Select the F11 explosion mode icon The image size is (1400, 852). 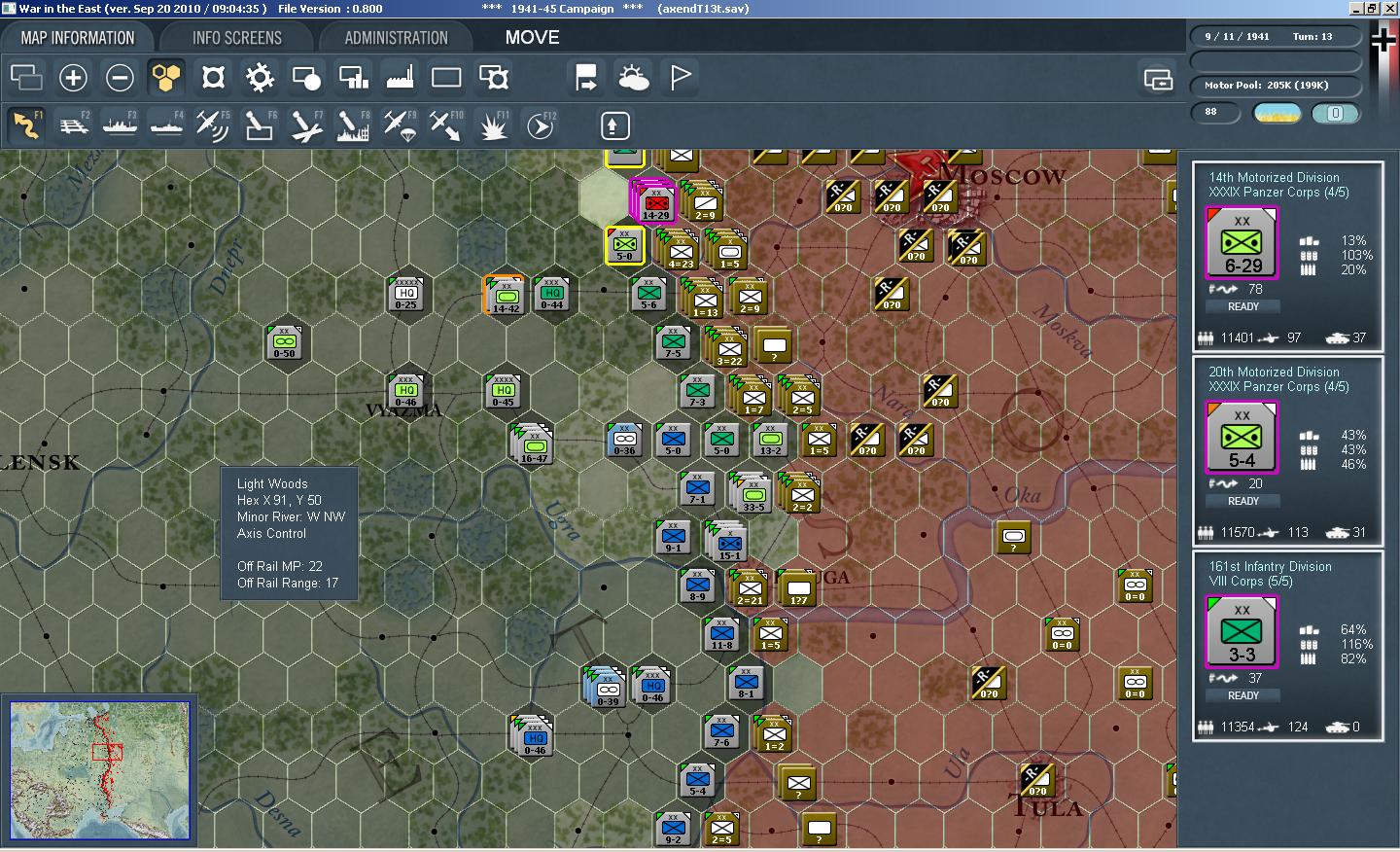[x=493, y=124]
